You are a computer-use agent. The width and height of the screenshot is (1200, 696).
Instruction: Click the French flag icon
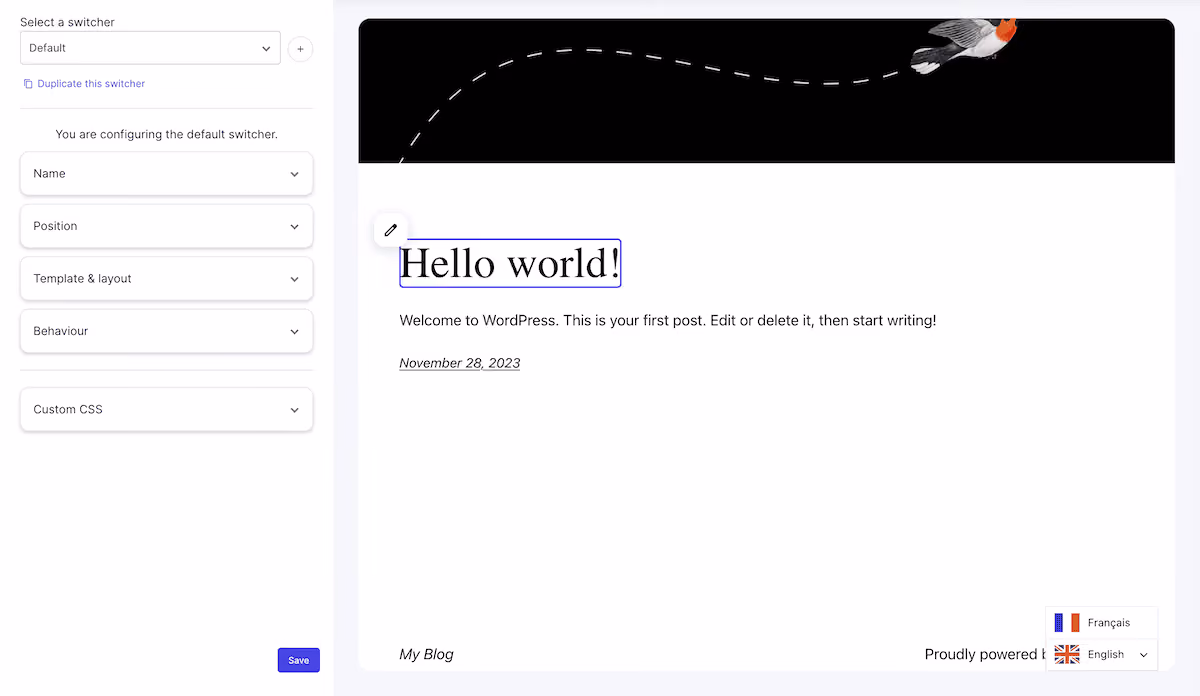(x=1067, y=623)
